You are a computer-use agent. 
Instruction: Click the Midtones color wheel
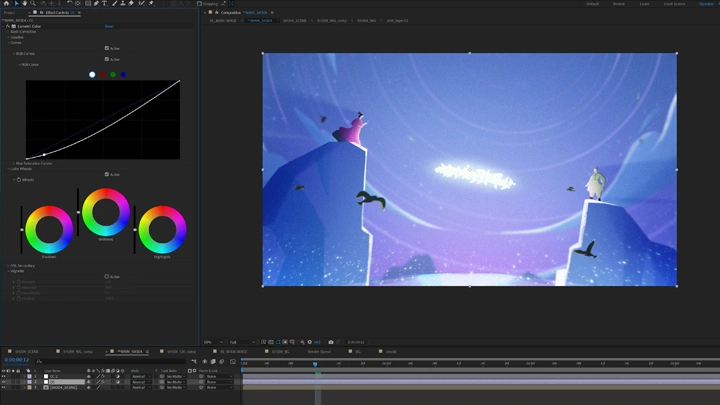tap(106, 212)
